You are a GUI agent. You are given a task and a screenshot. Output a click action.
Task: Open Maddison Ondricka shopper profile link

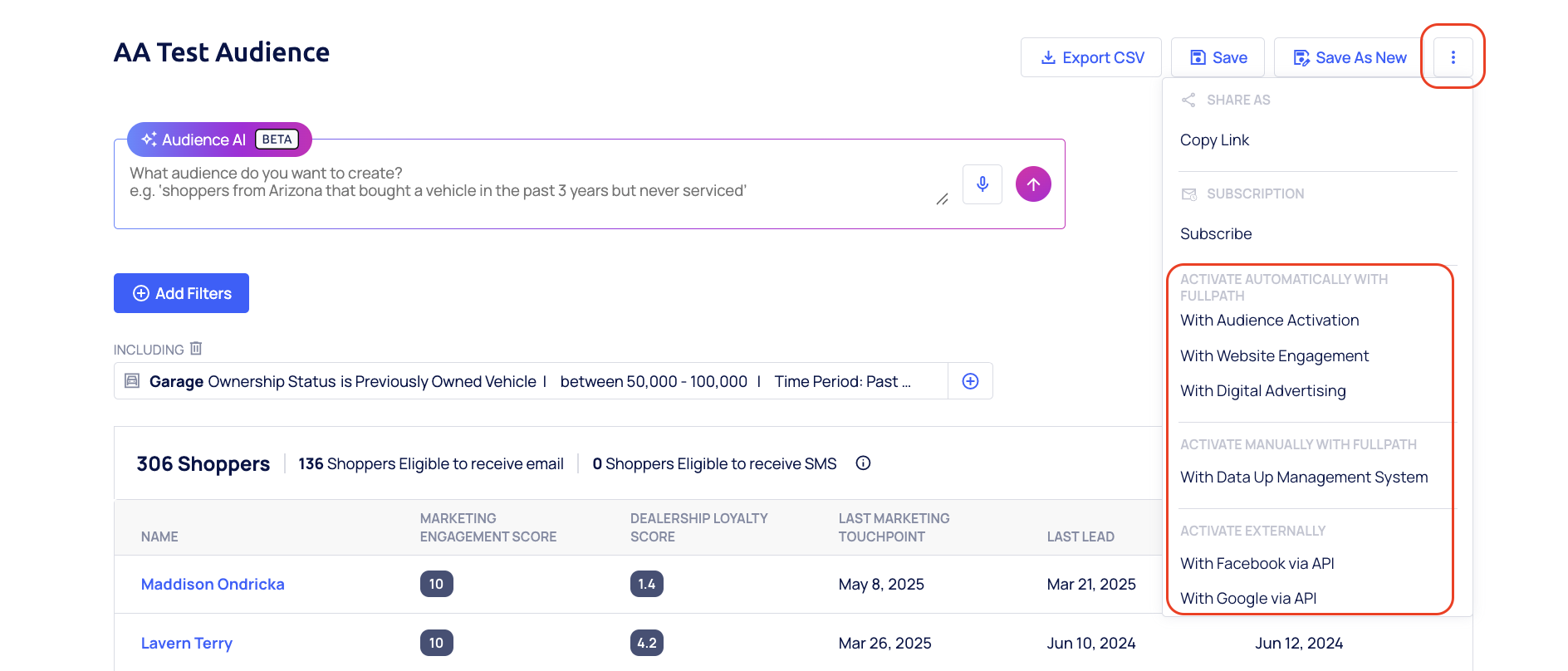point(213,585)
